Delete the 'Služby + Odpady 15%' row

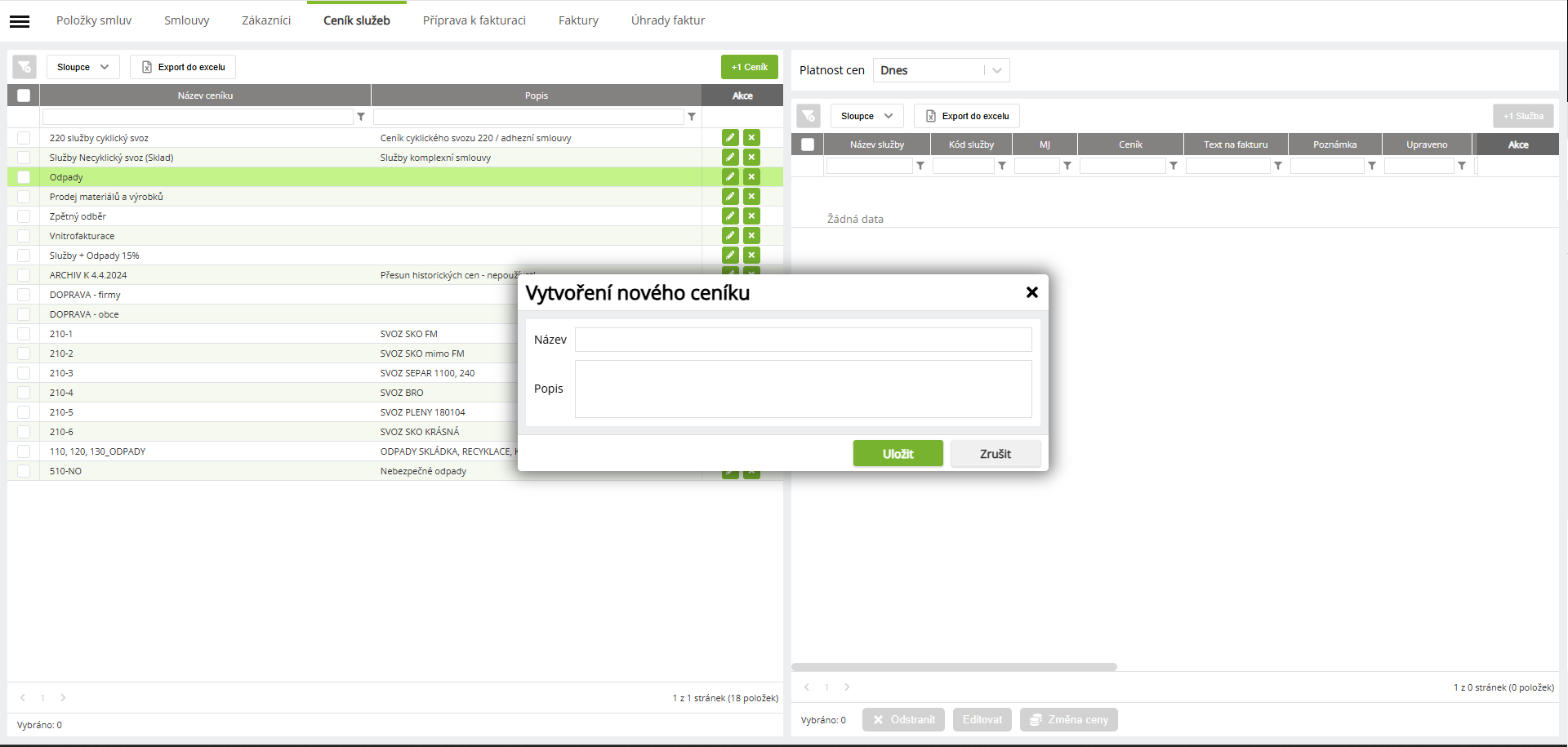tap(752, 256)
